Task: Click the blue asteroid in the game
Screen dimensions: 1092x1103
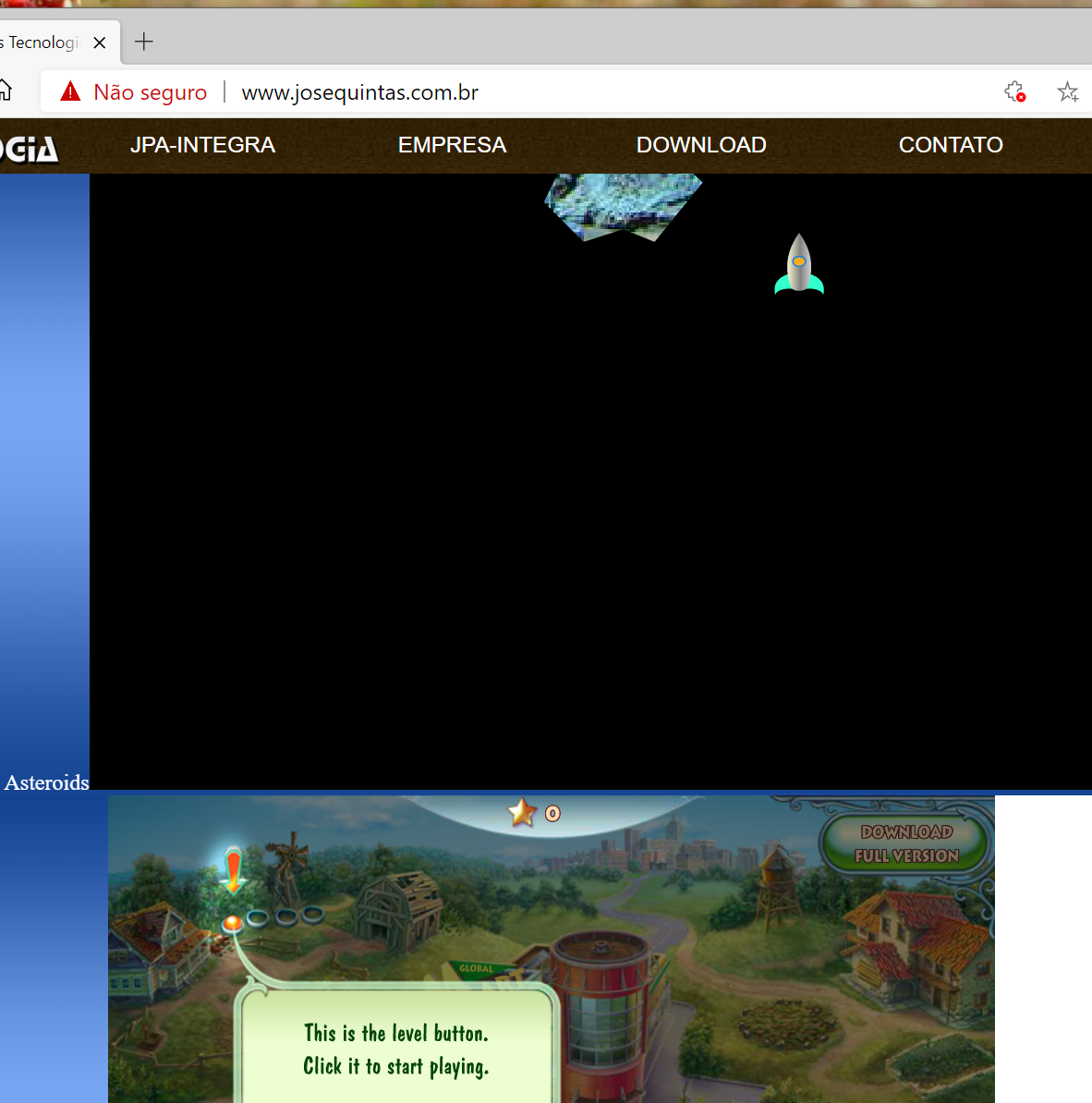Action: click(623, 207)
